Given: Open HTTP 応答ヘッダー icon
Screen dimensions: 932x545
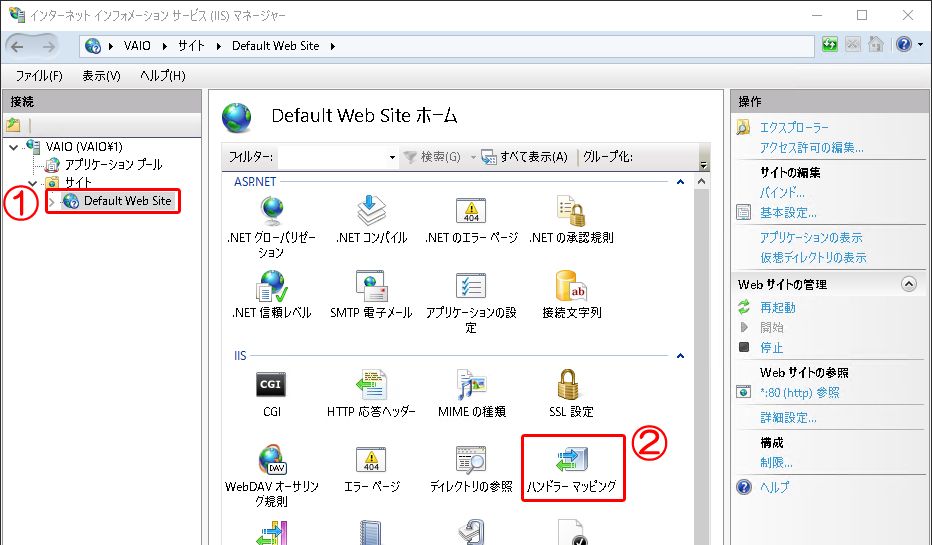Looking at the screenshot, I should [371, 384].
